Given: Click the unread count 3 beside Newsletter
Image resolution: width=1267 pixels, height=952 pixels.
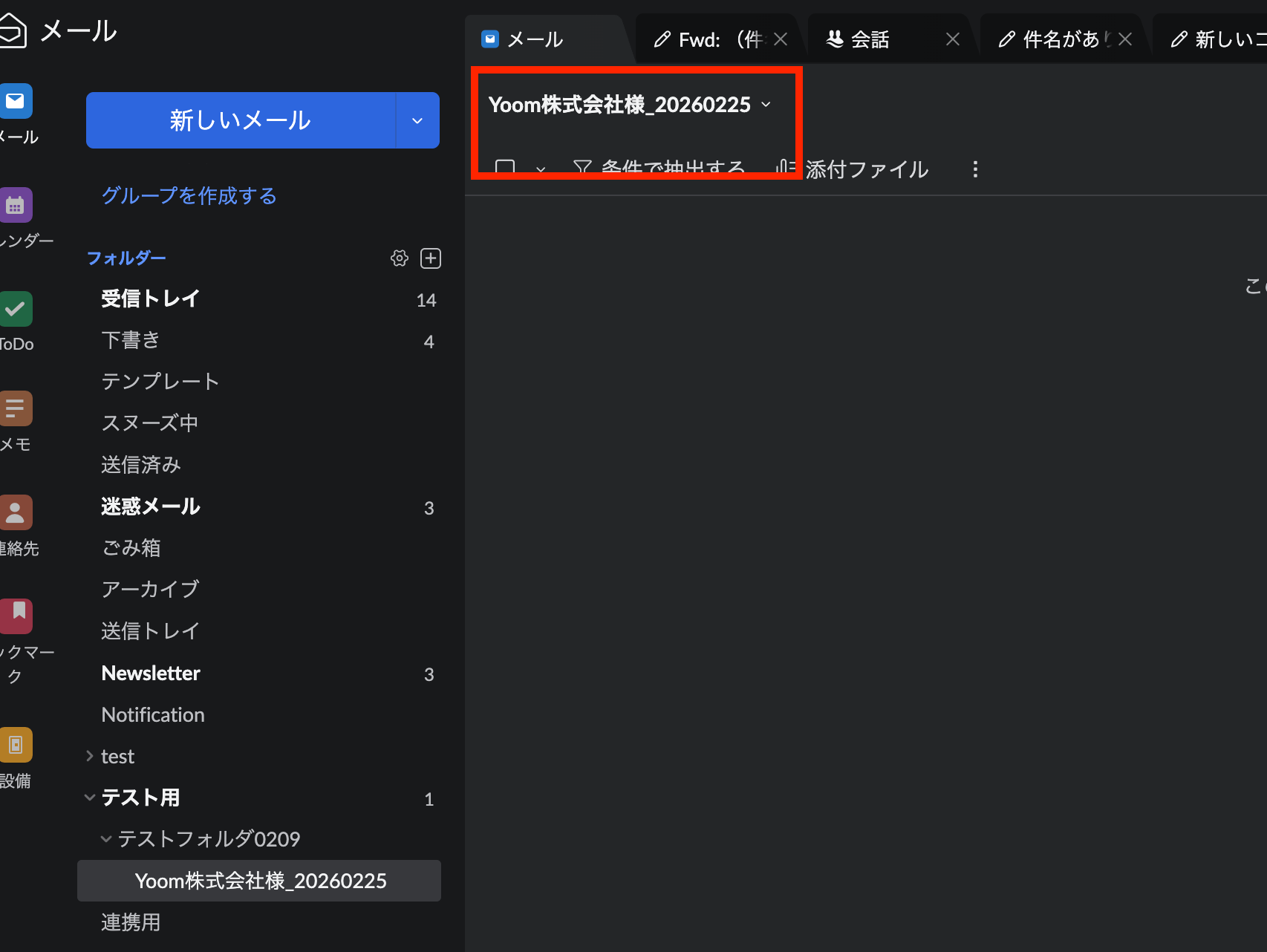Looking at the screenshot, I should point(429,674).
